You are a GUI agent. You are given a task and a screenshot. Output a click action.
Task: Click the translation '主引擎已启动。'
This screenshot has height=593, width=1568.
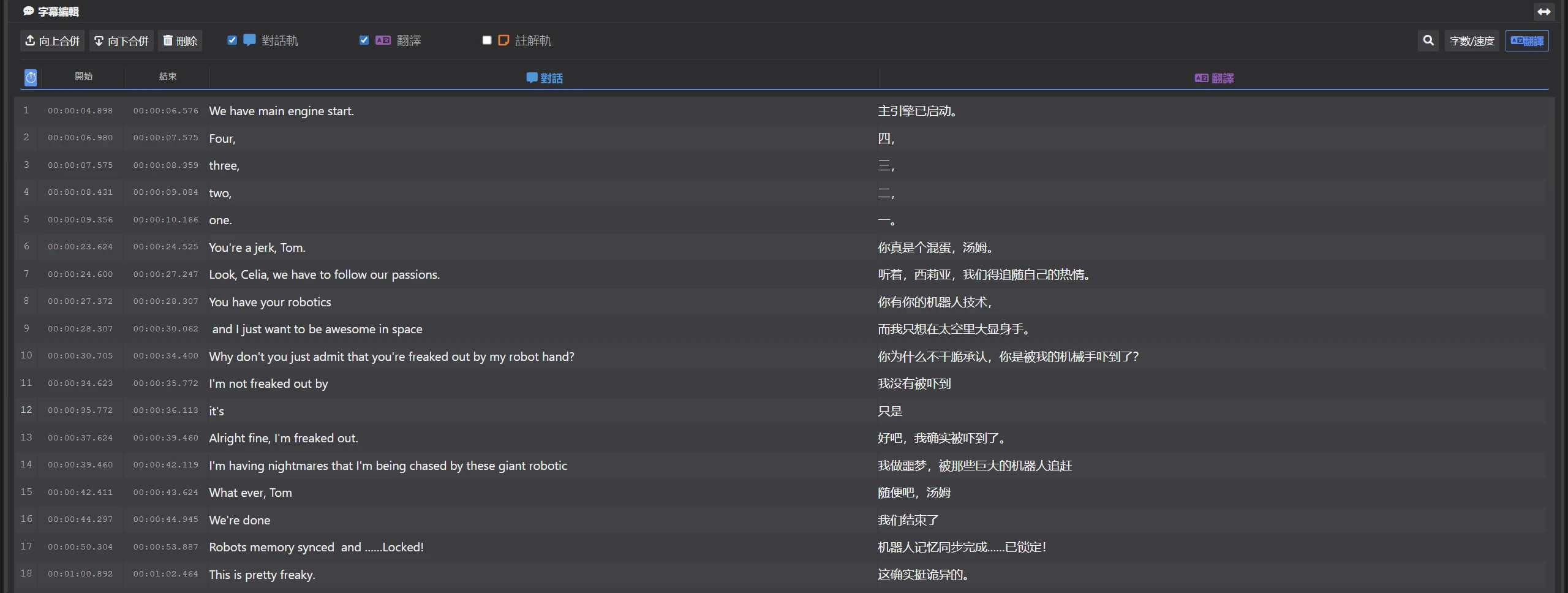(x=917, y=111)
